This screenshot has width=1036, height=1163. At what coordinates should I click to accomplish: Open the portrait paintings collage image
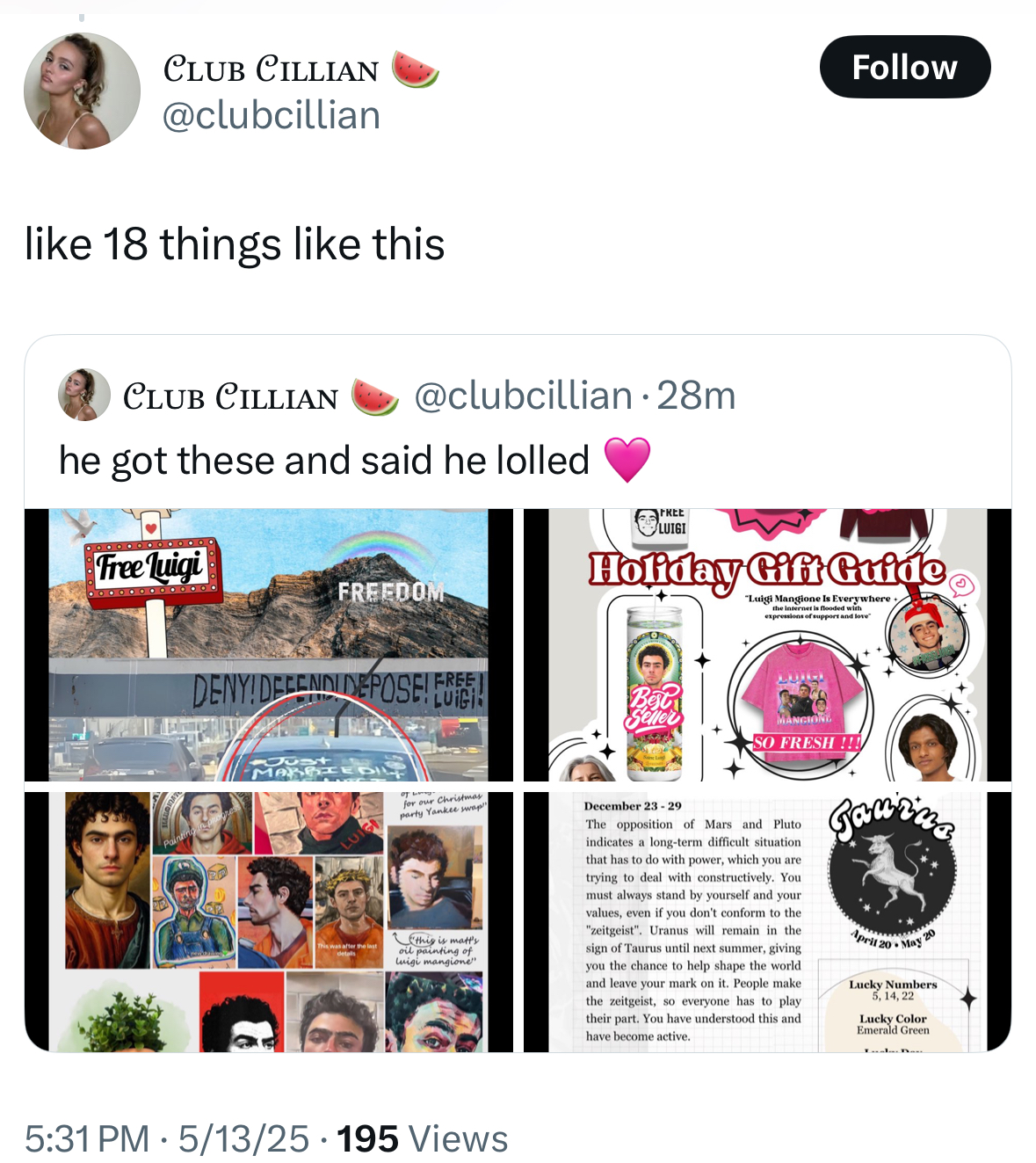[x=268, y=921]
